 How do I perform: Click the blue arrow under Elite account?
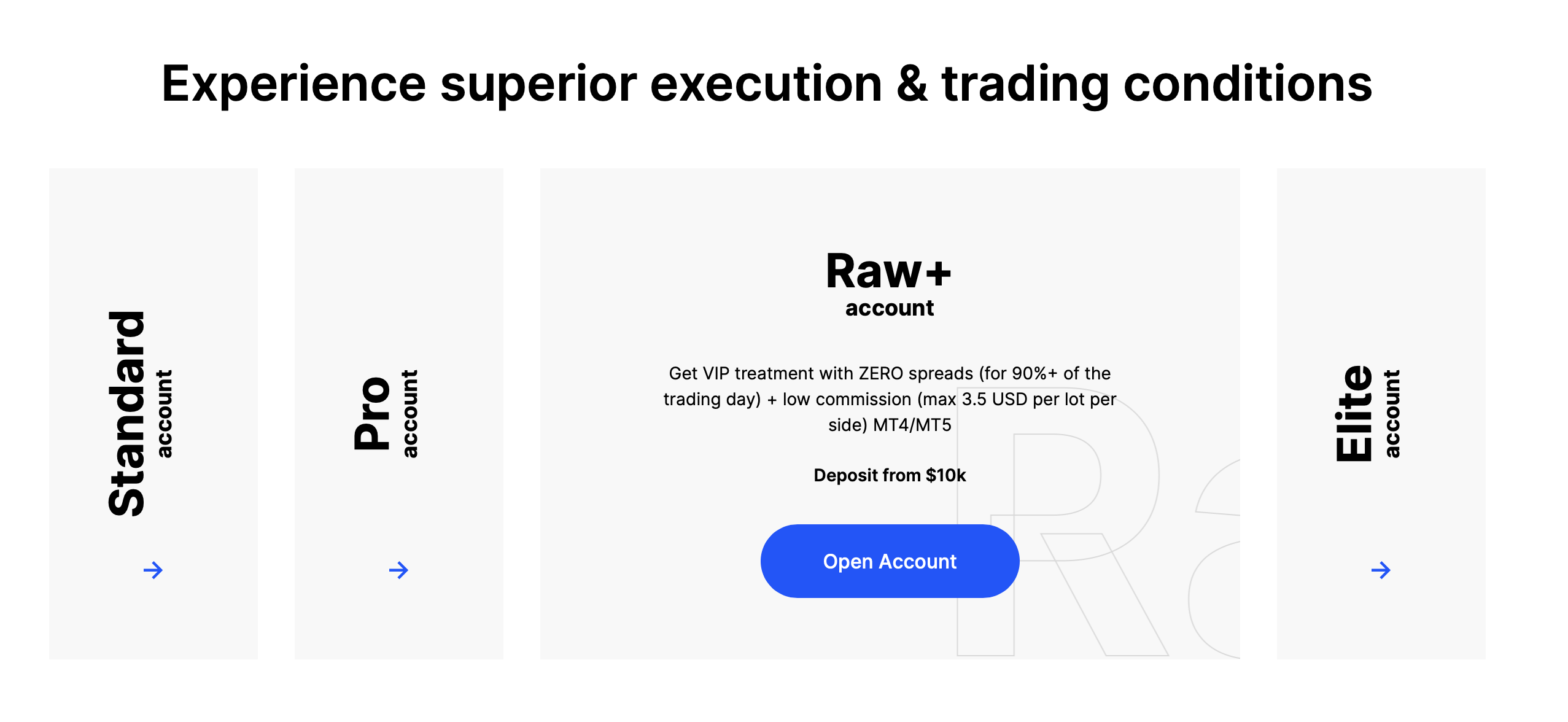pyautogui.click(x=1381, y=570)
